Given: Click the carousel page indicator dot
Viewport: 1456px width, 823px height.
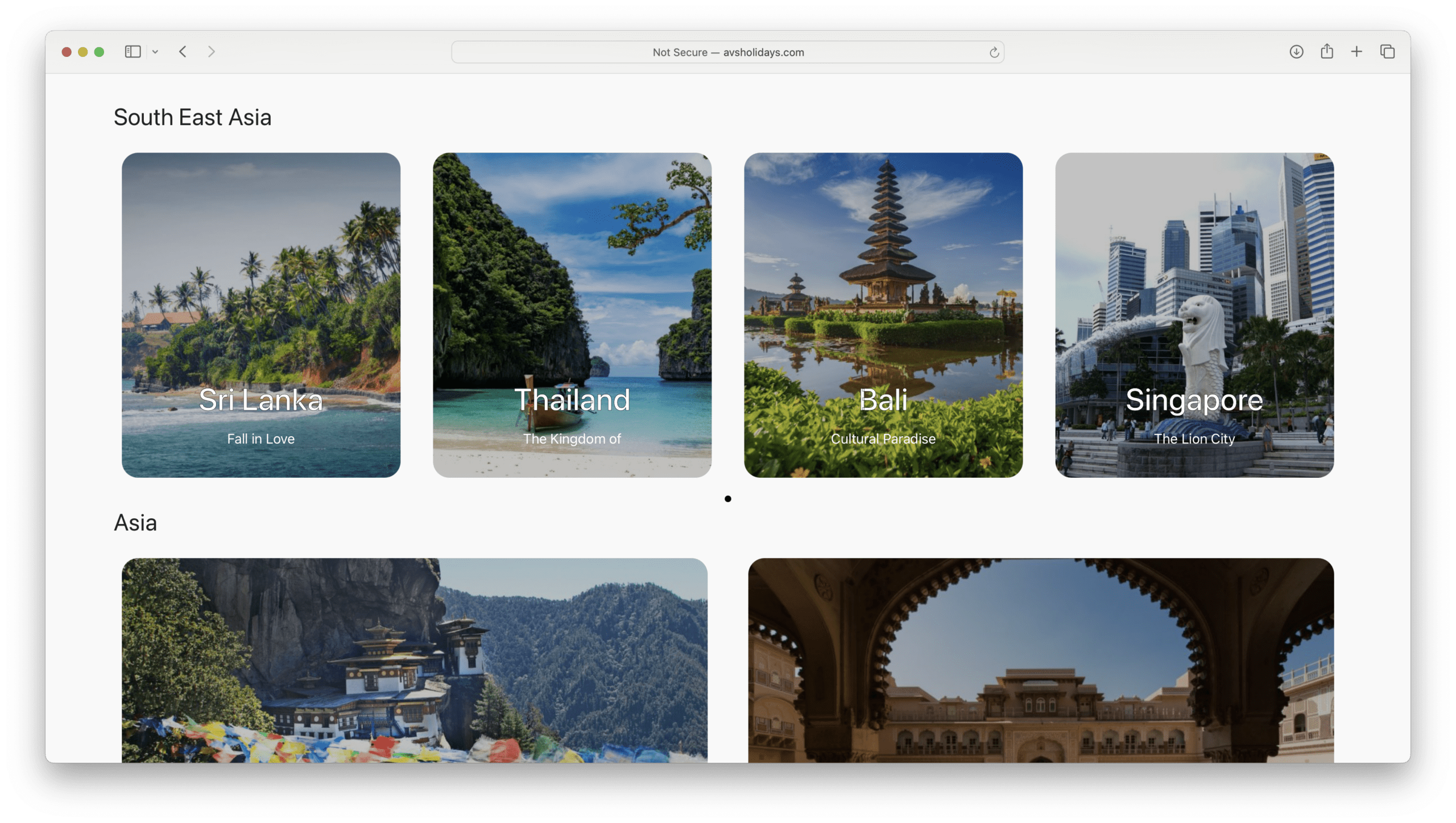Looking at the screenshot, I should 729,499.
